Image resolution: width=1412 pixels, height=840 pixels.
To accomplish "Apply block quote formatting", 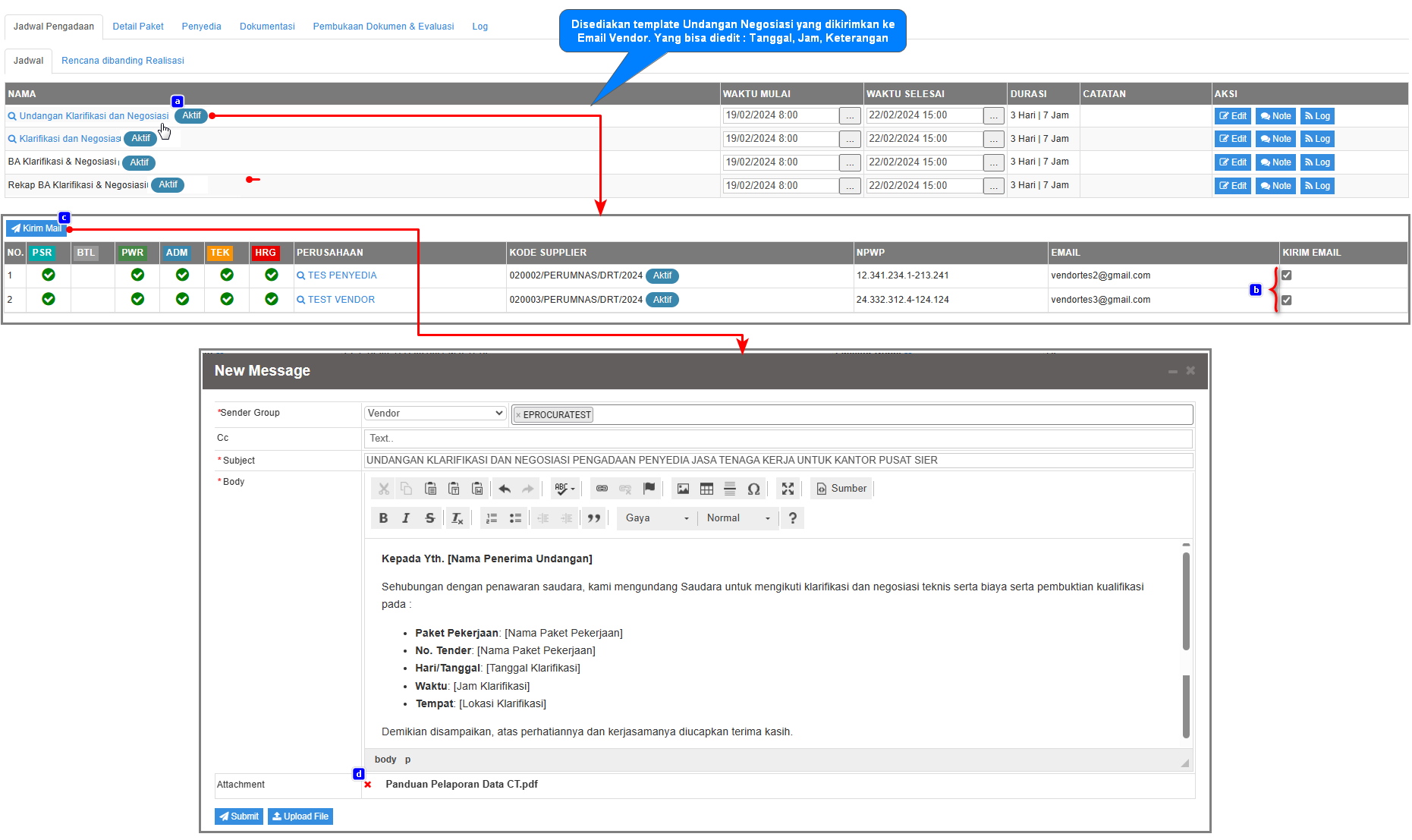I will [x=593, y=518].
